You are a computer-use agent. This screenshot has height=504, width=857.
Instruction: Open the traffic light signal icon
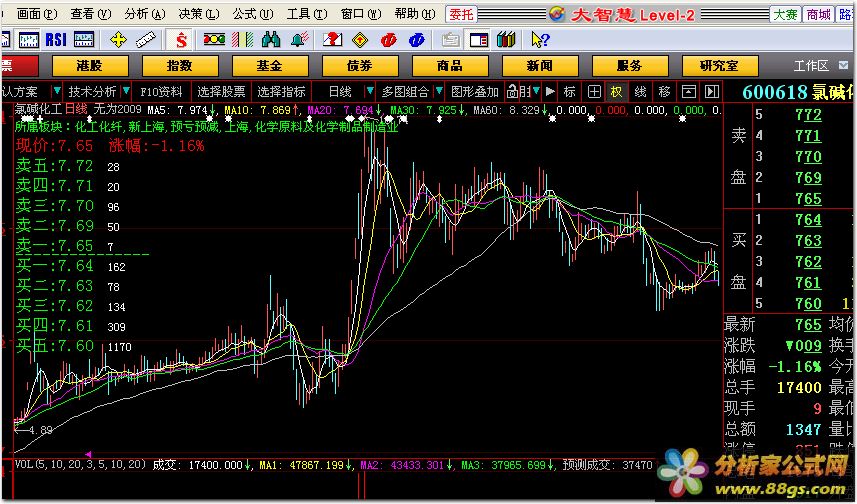(x=214, y=40)
